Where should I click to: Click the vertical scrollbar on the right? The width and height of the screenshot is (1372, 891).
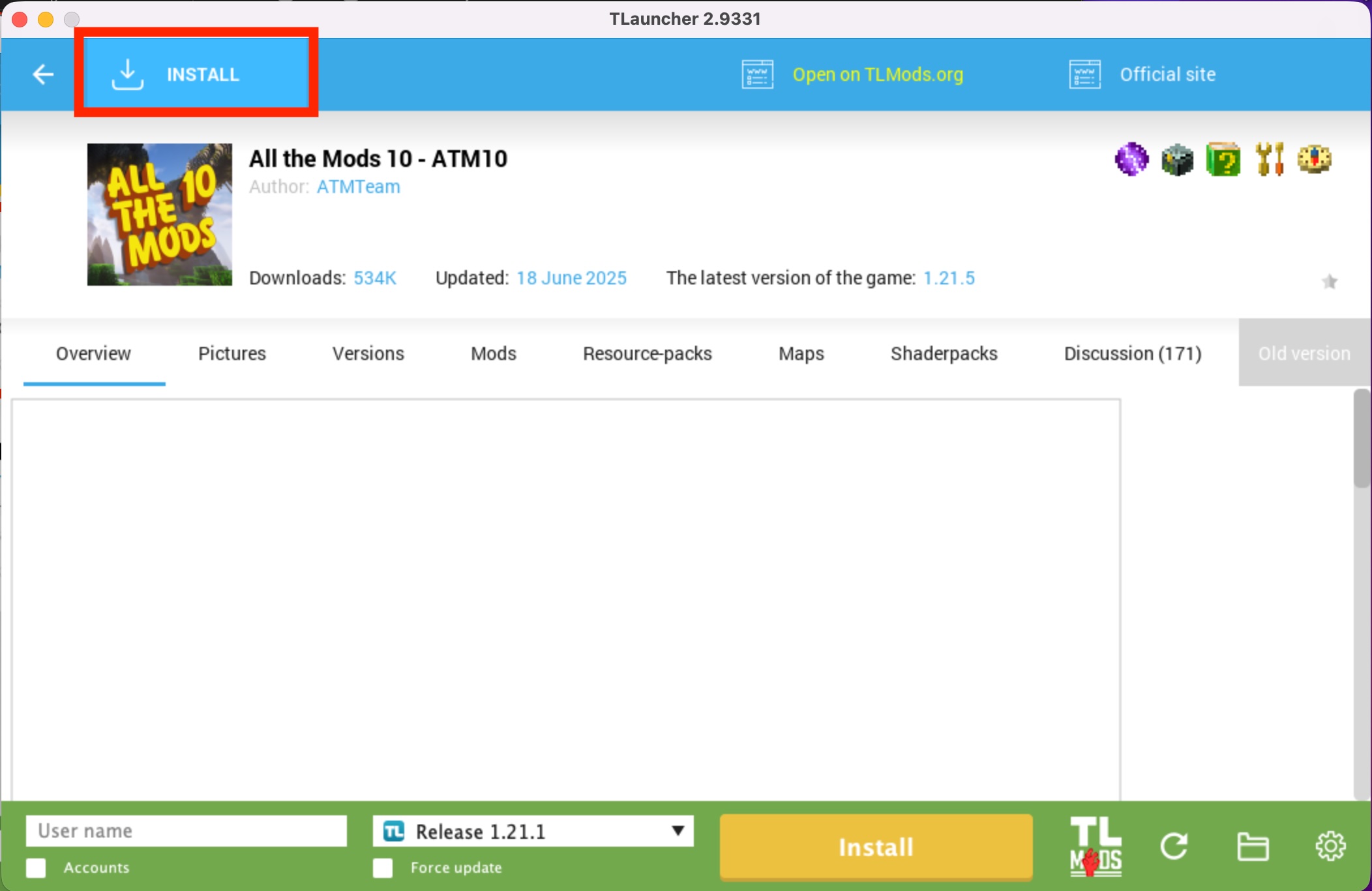pyautogui.click(x=1362, y=438)
